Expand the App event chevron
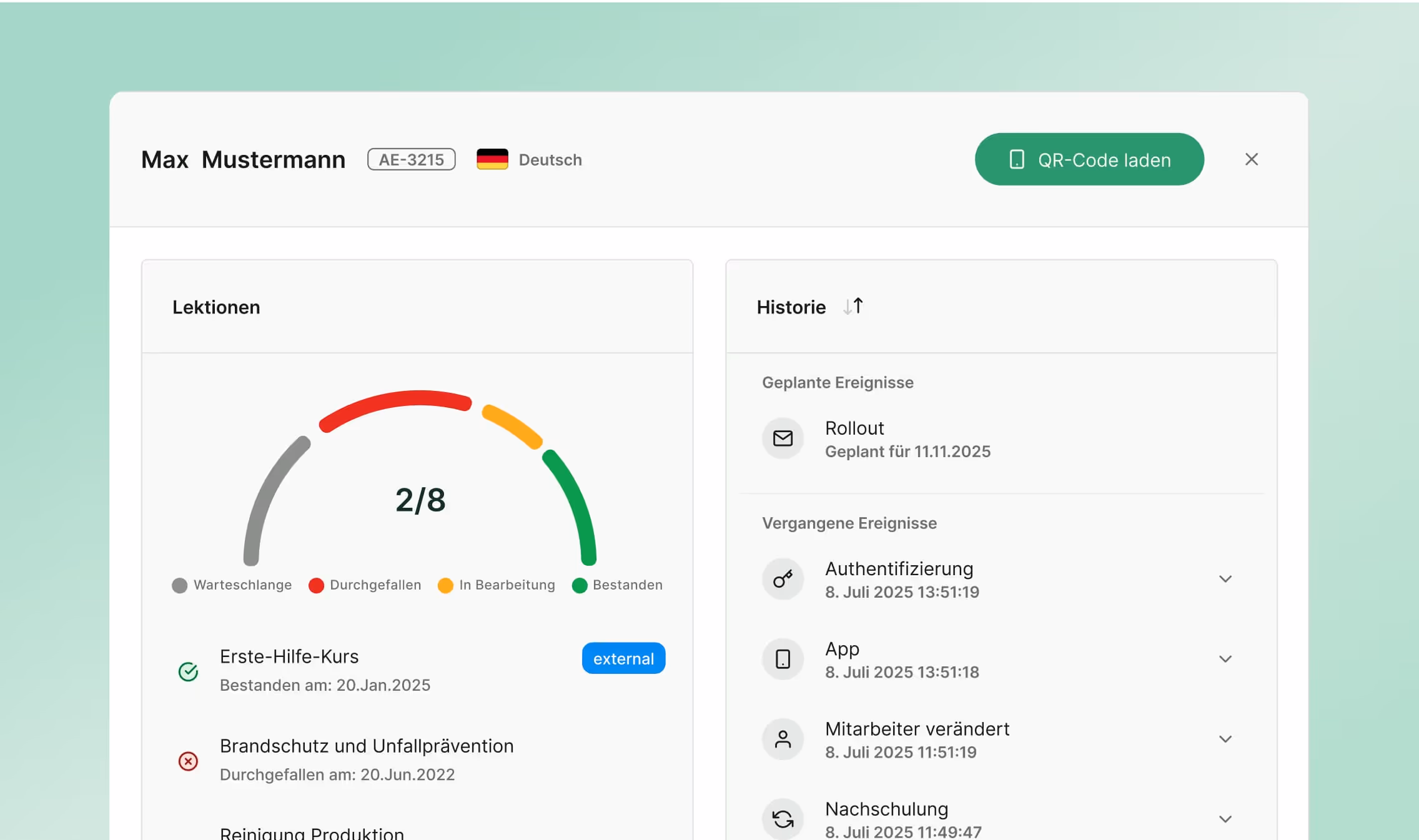Screen dimensions: 1419x840 click(1225, 659)
